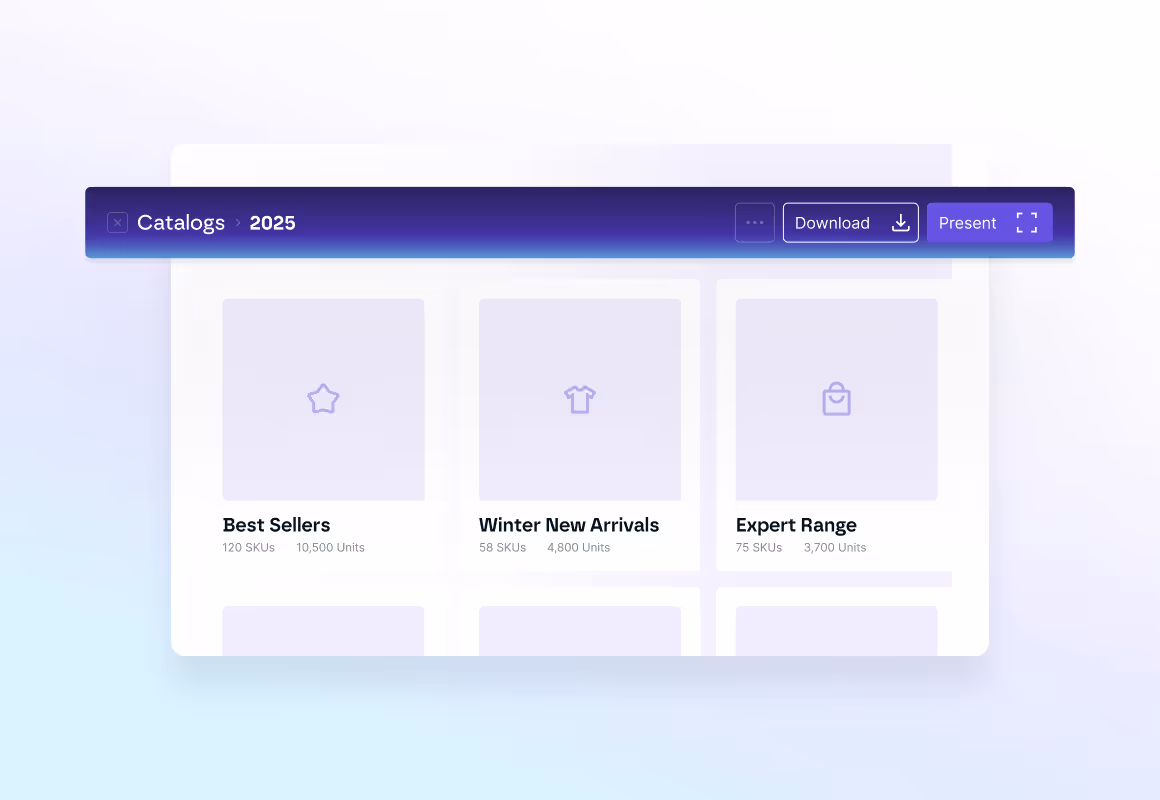Click the breadcrumb chevron separator after Catalogs
This screenshot has width=1160, height=800.
pyautogui.click(x=237, y=223)
